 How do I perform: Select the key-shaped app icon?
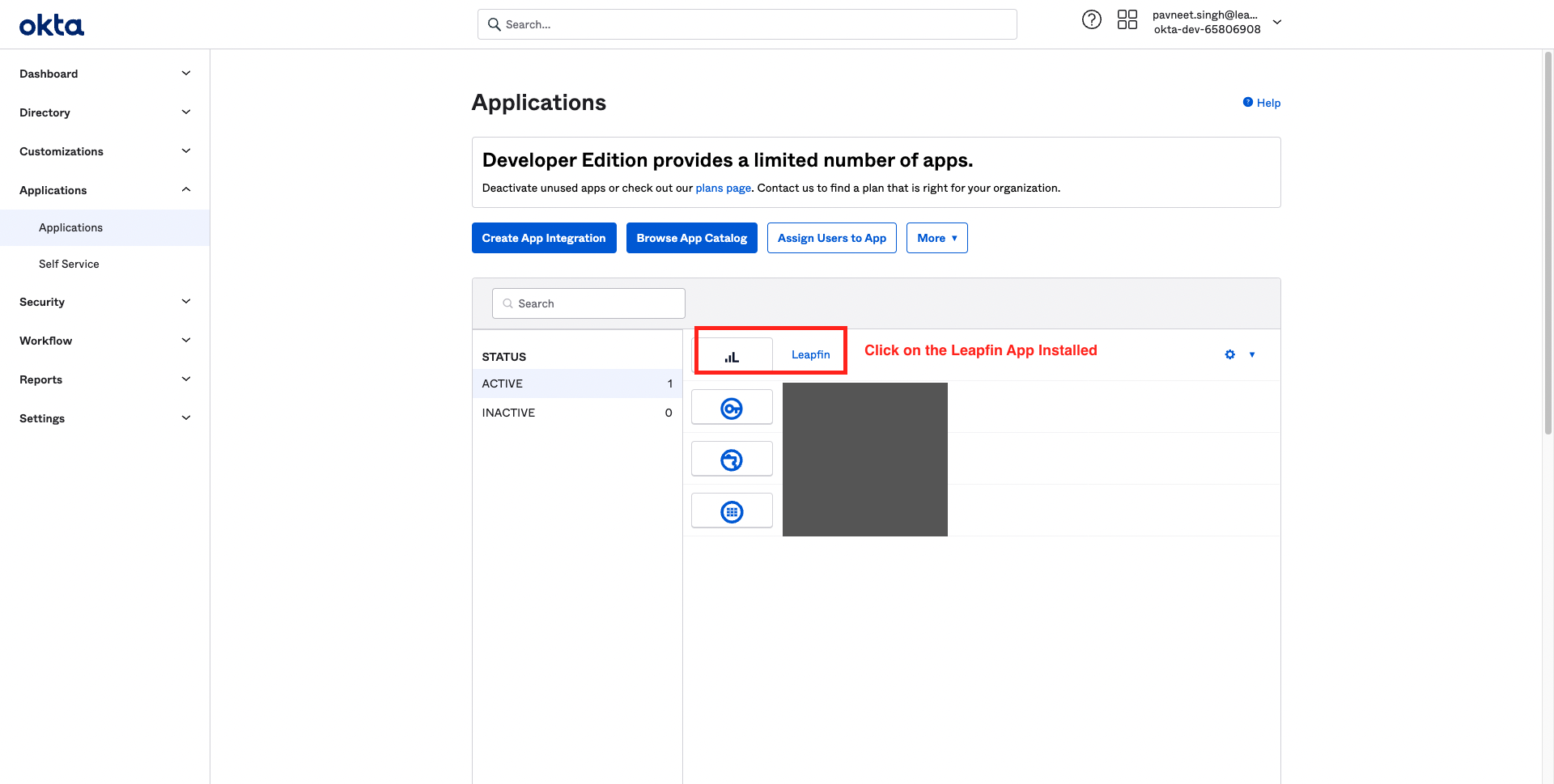coord(732,408)
